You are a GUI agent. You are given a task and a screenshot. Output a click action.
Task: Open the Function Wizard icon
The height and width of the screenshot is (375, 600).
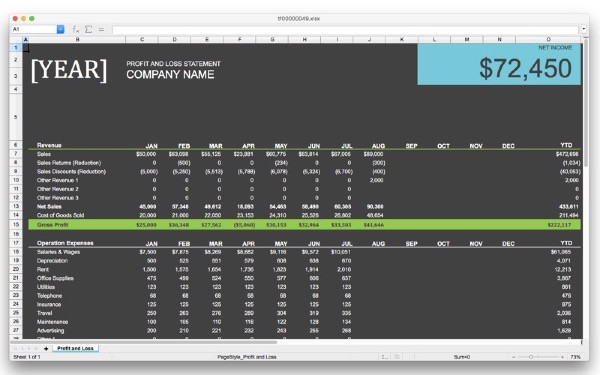76,29
